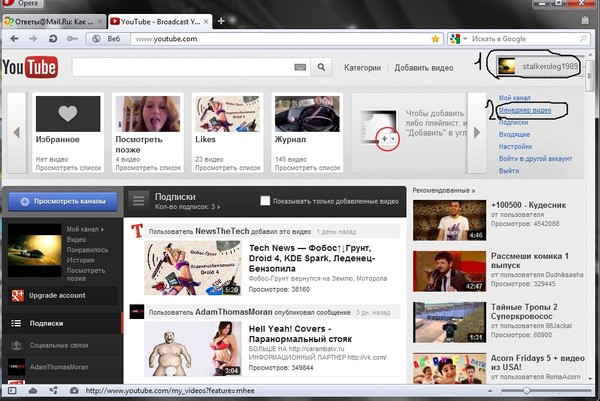Open Likes playlist thumbnail
This screenshot has width=600, height=401.
pos(227,114)
